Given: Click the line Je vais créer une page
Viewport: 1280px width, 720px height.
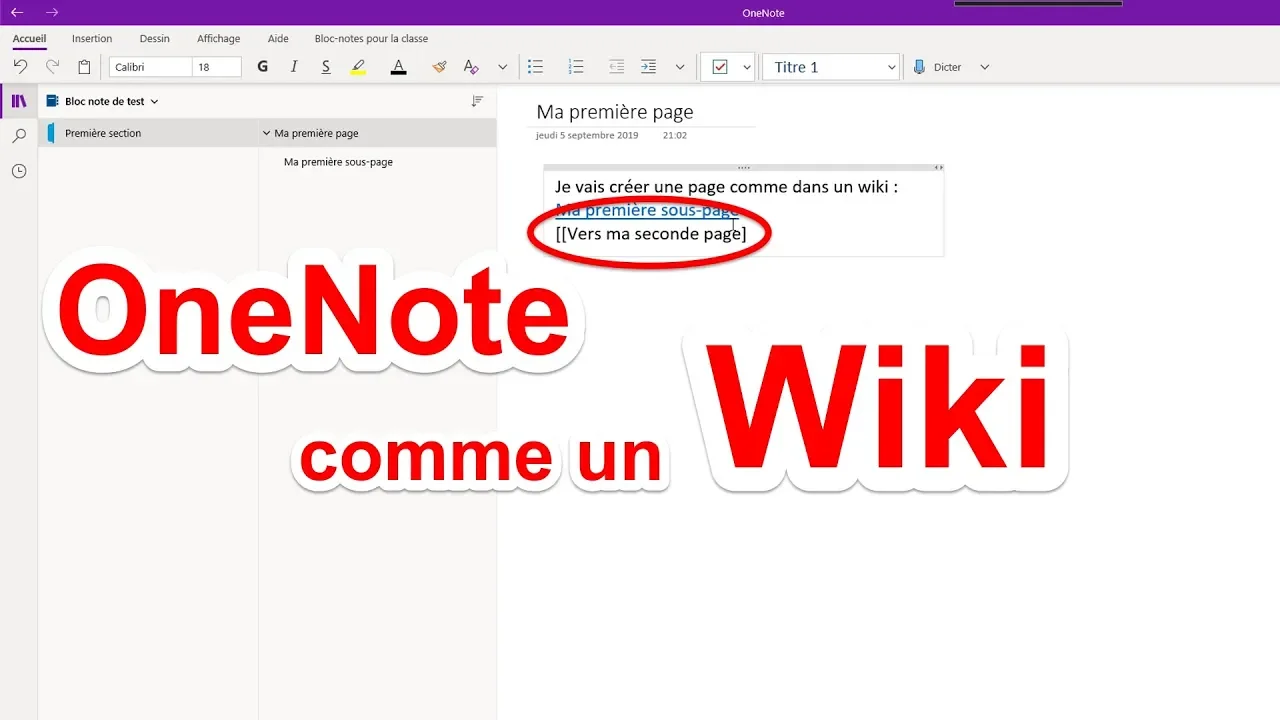Looking at the screenshot, I should tap(726, 187).
